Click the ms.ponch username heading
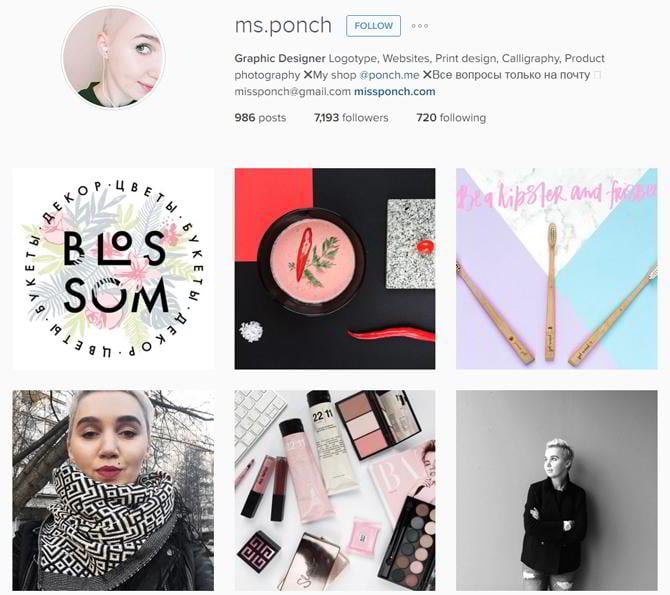670x595 pixels. click(283, 26)
